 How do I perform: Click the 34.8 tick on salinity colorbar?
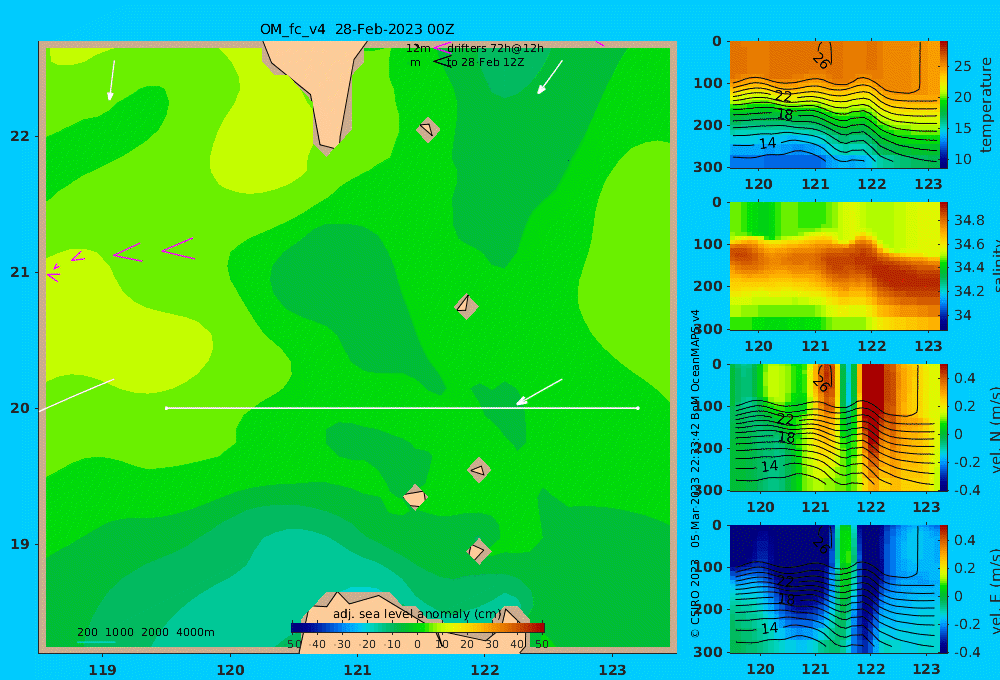point(969,221)
